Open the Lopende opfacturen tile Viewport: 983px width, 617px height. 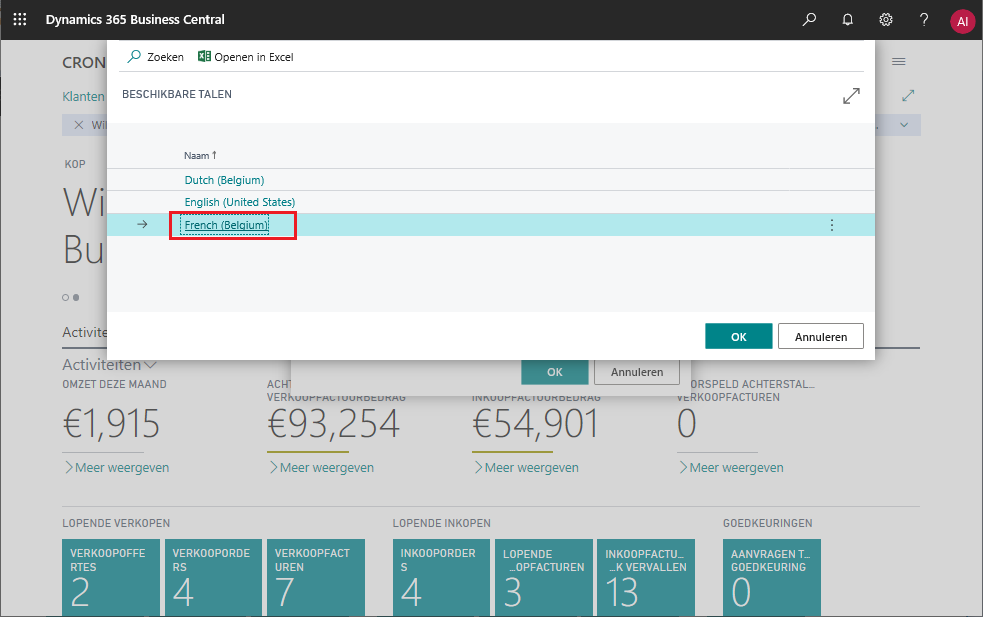tap(544, 577)
